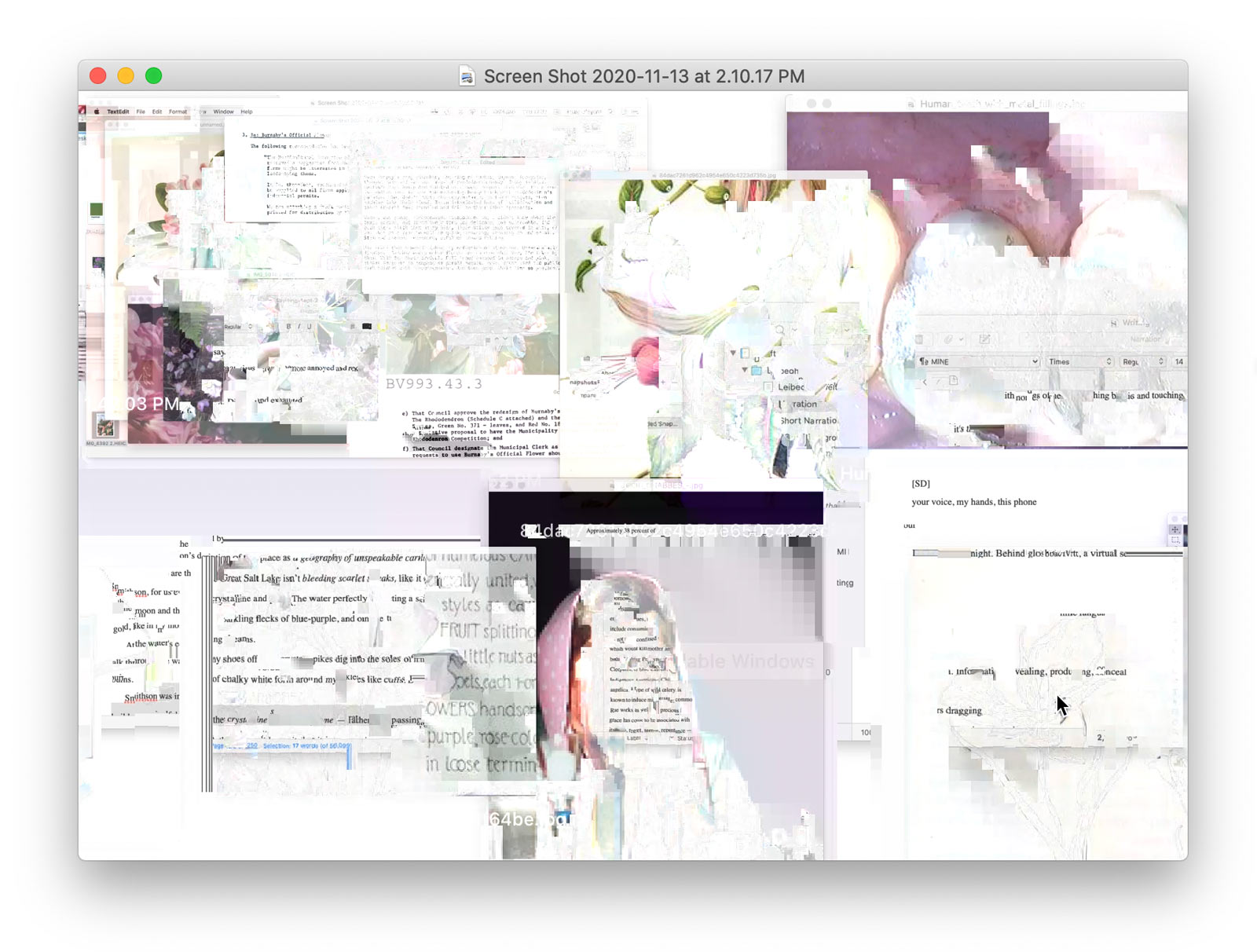Click the magnifying glass search icon
The image size is (1257, 952).
coord(779,330)
